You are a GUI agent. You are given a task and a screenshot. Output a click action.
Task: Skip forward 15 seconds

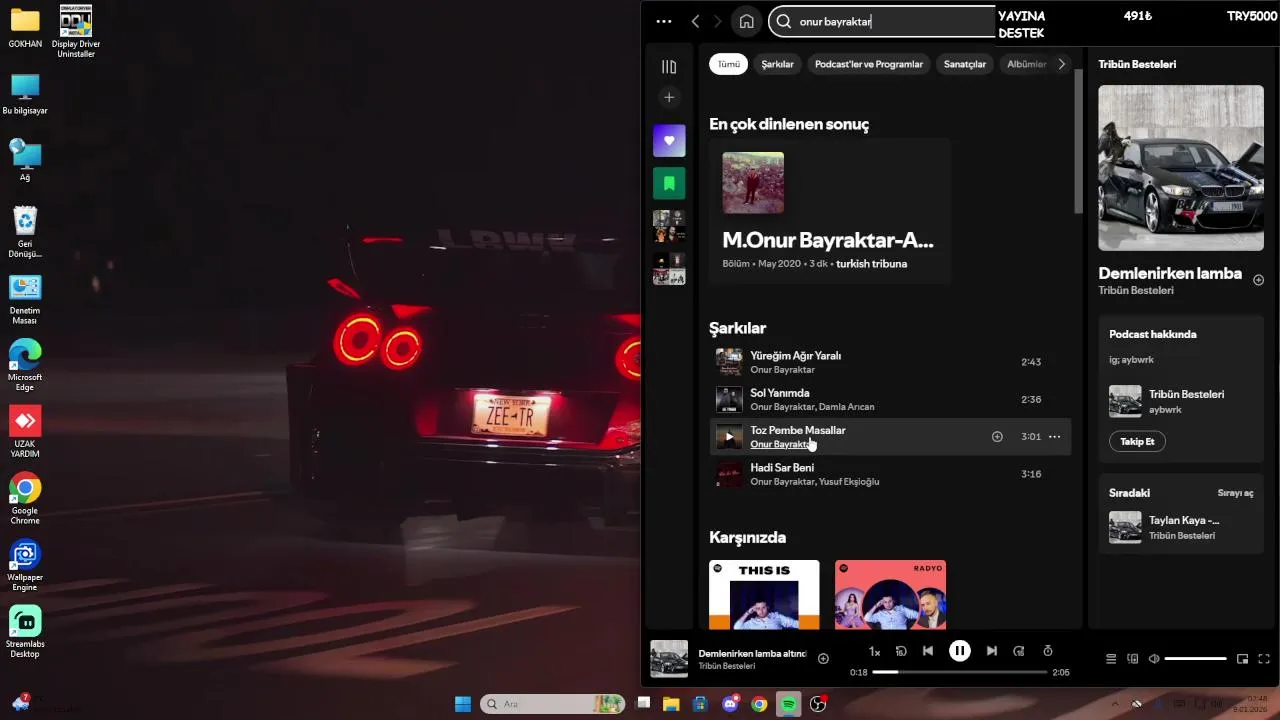[x=1019, y=651]
